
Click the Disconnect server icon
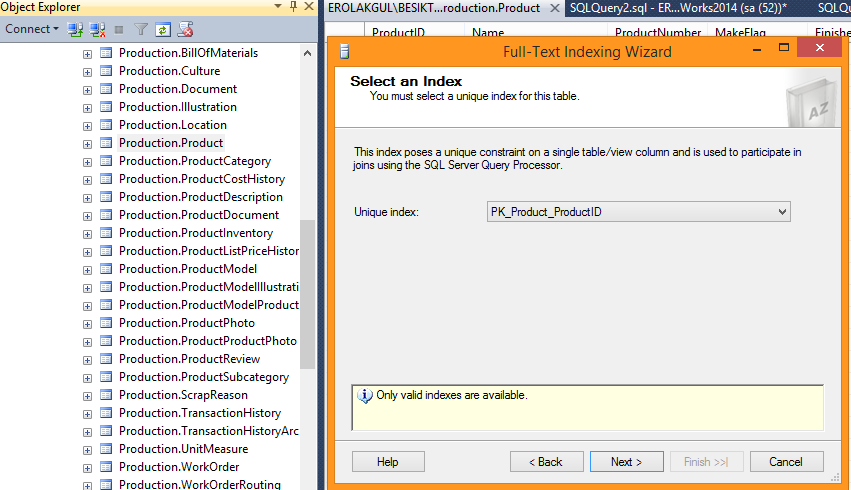coord(97,30)
